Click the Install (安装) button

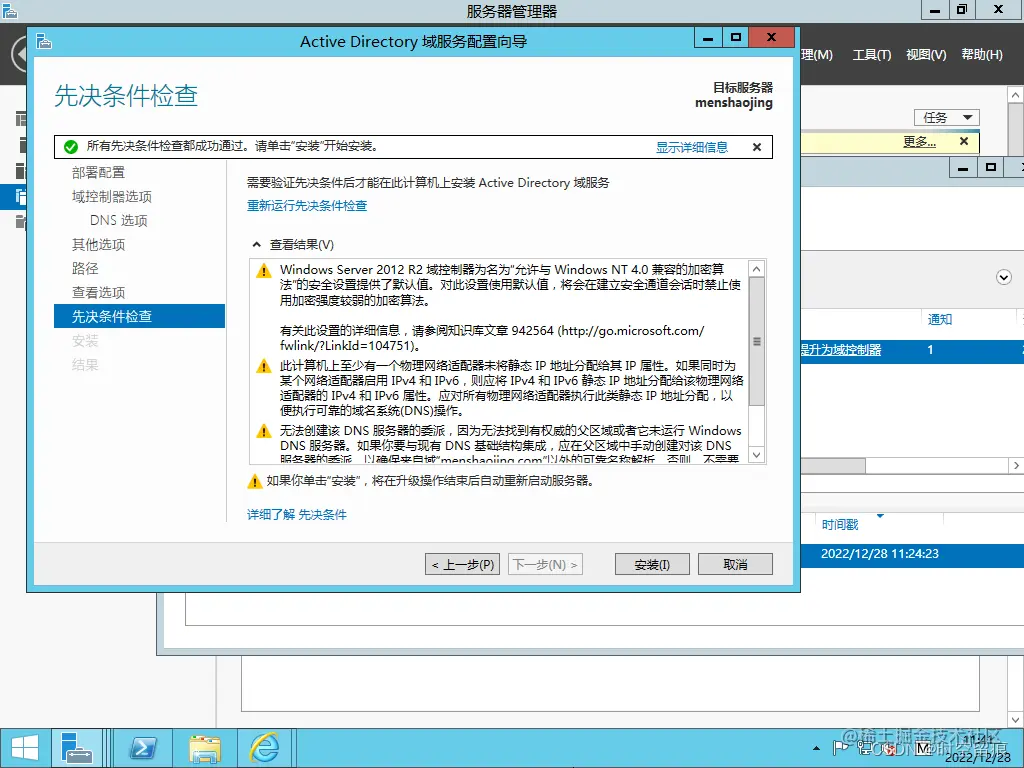(652, 564)
